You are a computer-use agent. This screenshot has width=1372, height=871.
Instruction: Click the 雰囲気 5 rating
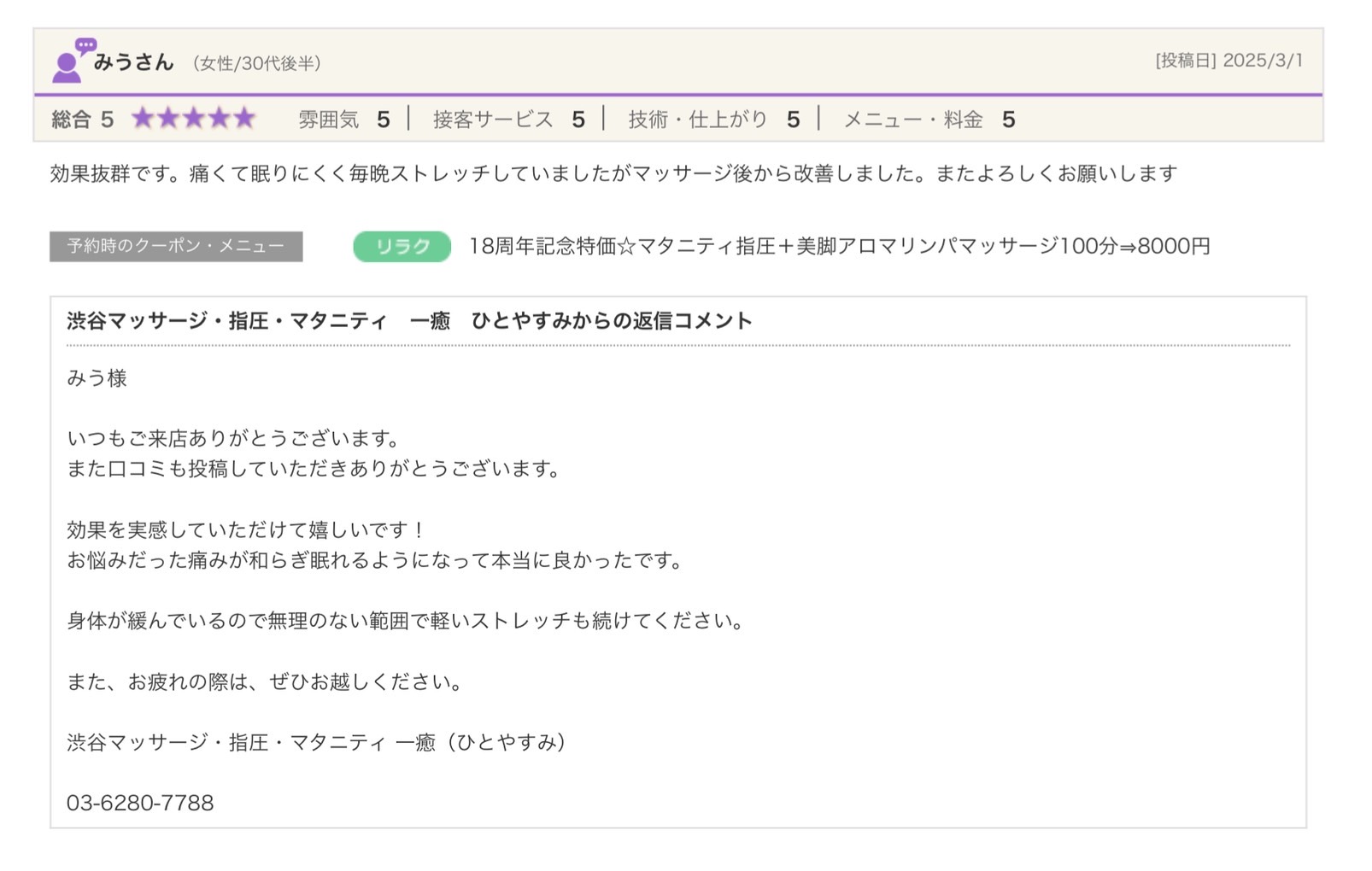pos(343,120)
